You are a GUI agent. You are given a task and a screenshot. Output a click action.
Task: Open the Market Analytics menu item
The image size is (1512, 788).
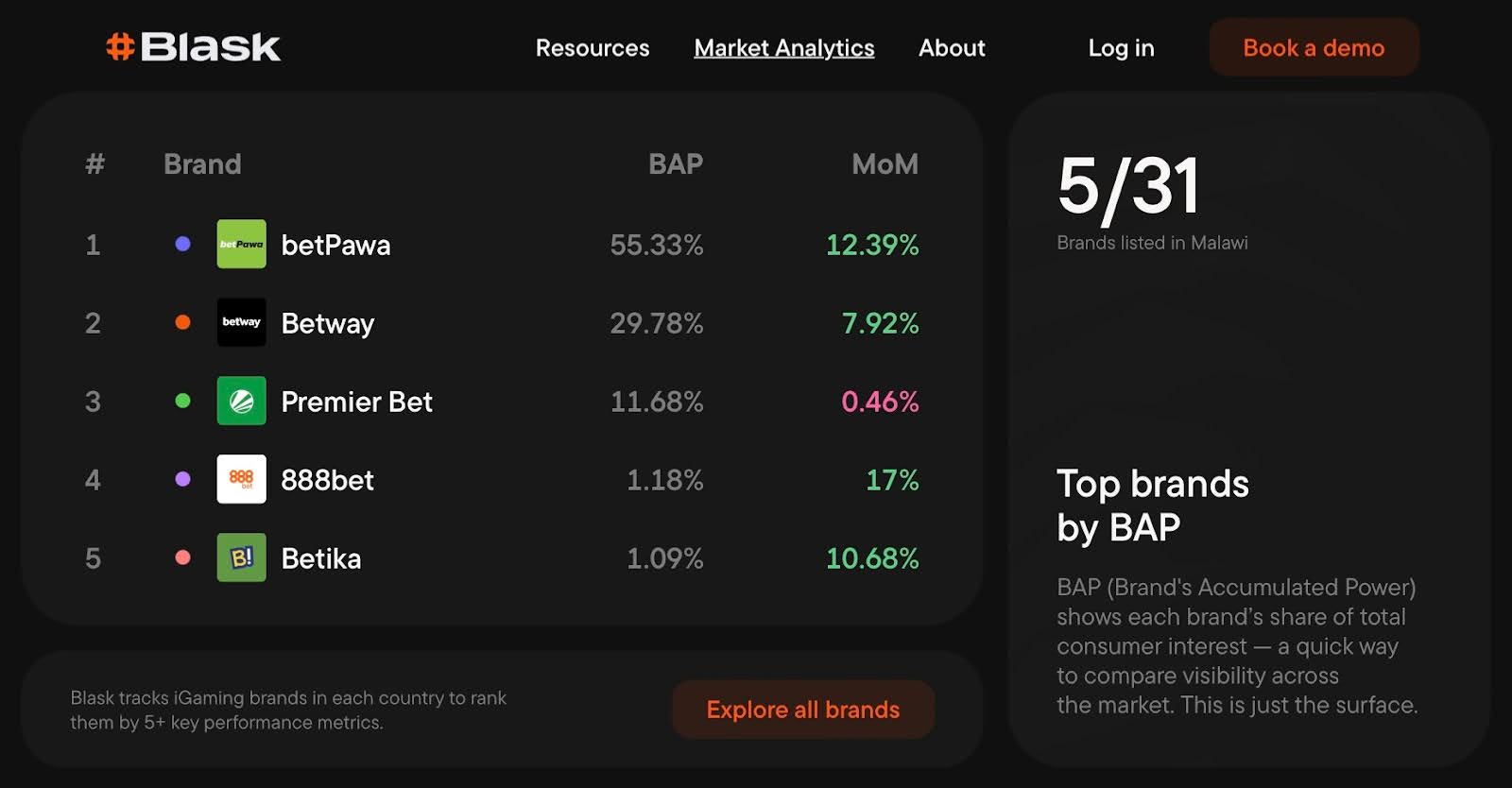(x=783, y=48)
